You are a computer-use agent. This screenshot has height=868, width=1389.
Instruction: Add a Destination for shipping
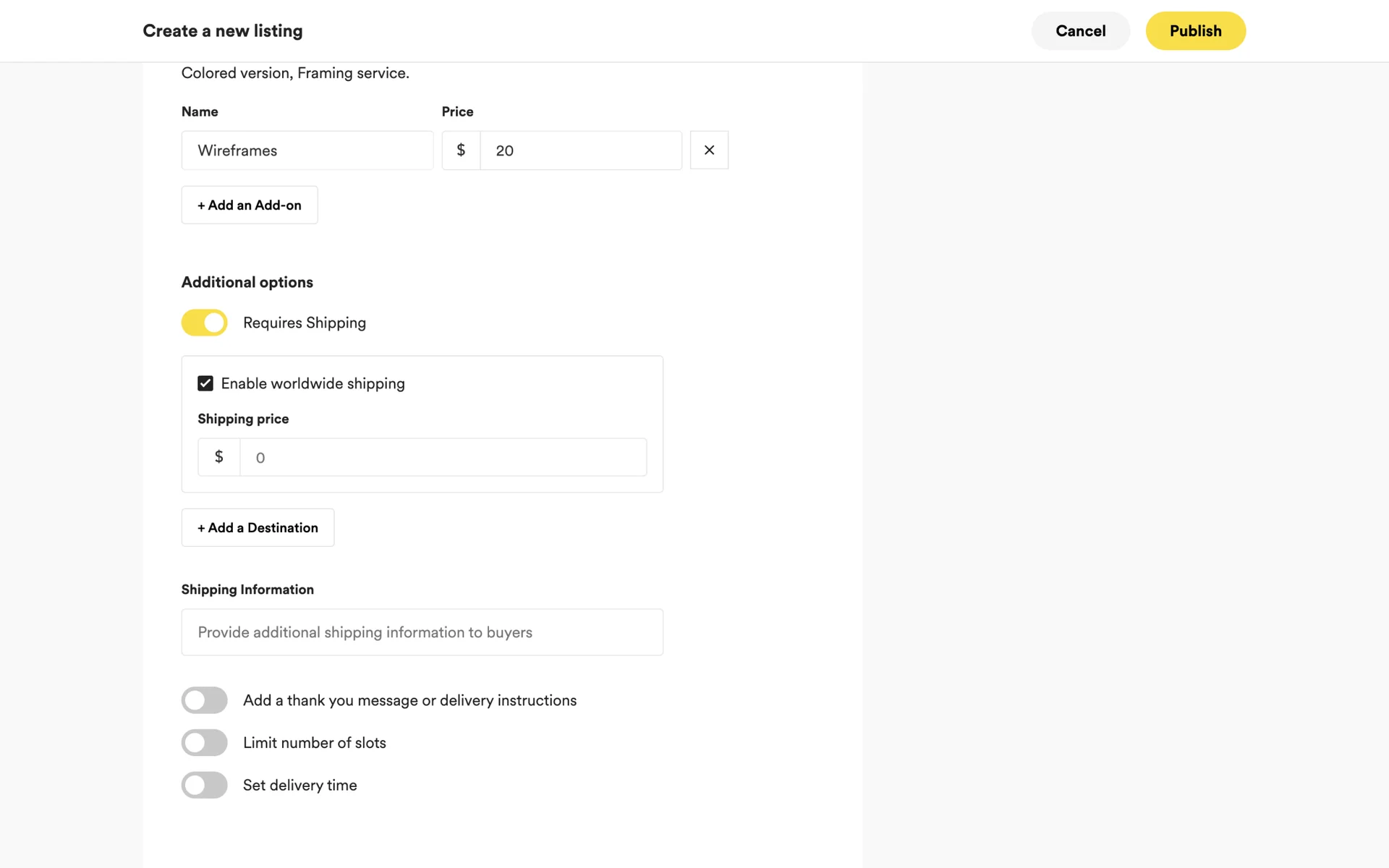pos(258,527)
